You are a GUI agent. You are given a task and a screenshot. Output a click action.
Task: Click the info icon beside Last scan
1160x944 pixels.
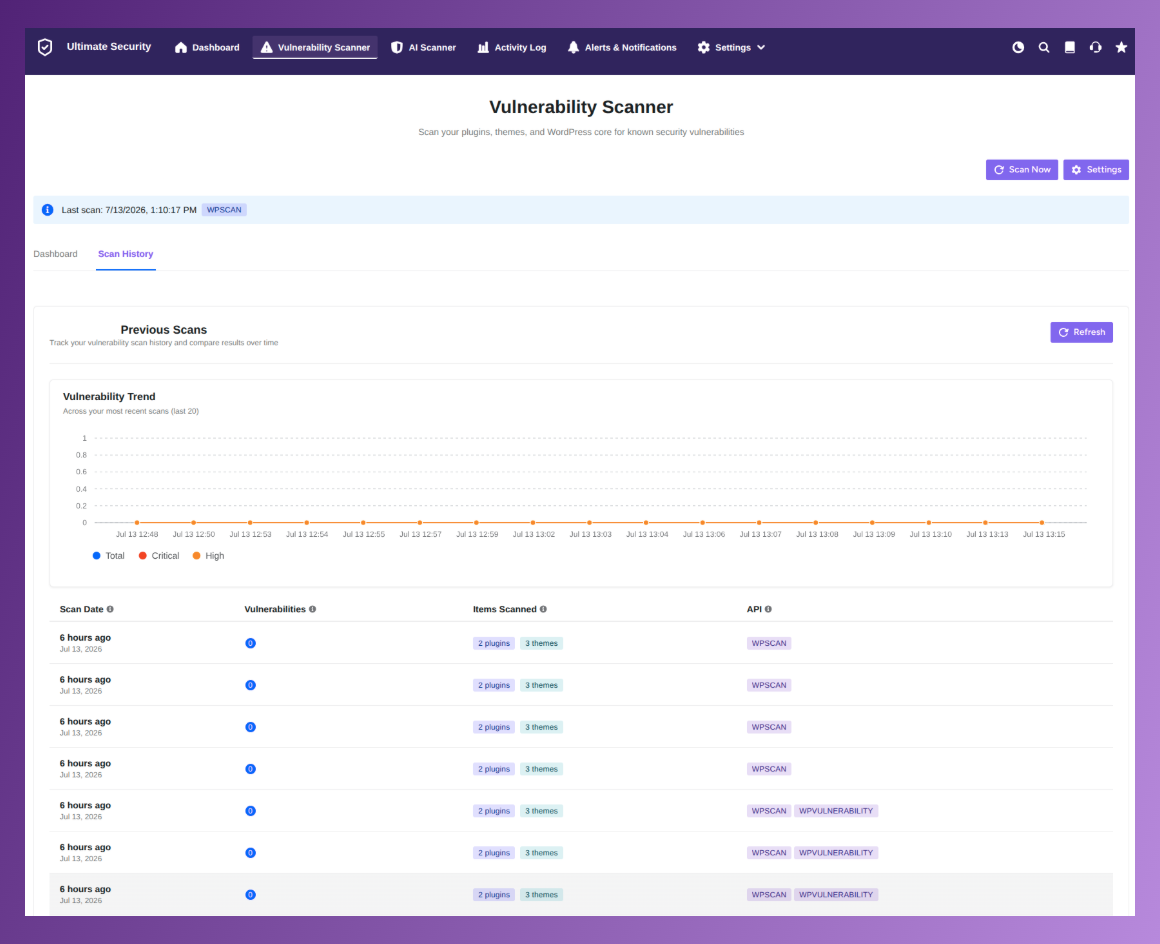coord(47,210)
